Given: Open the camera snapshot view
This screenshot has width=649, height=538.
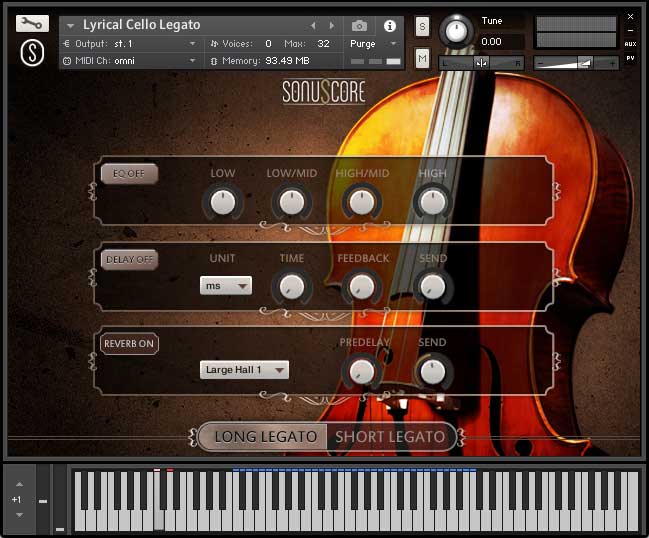Looking at the screenshot, I should (359, 26).
